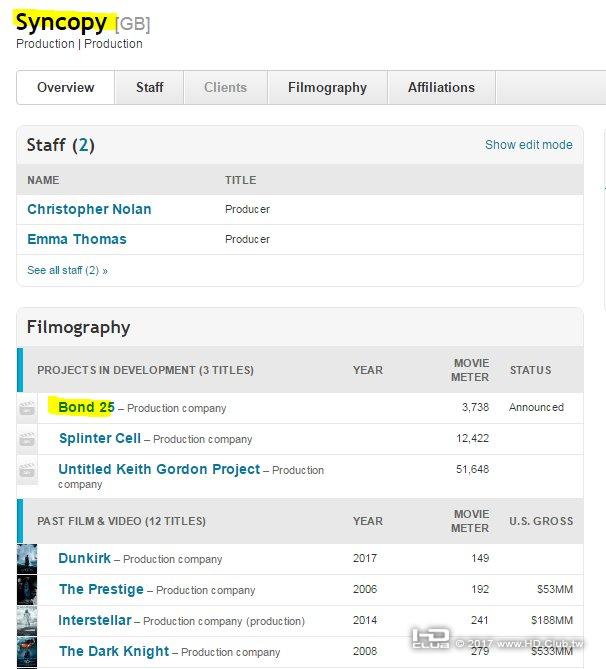Open Christopher Nolan's profile

89,209
